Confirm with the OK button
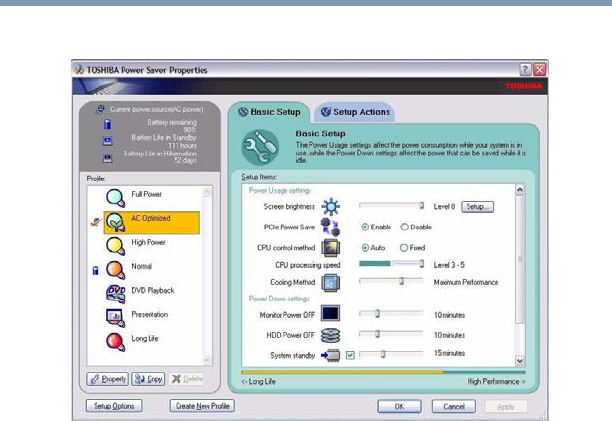 399,407
